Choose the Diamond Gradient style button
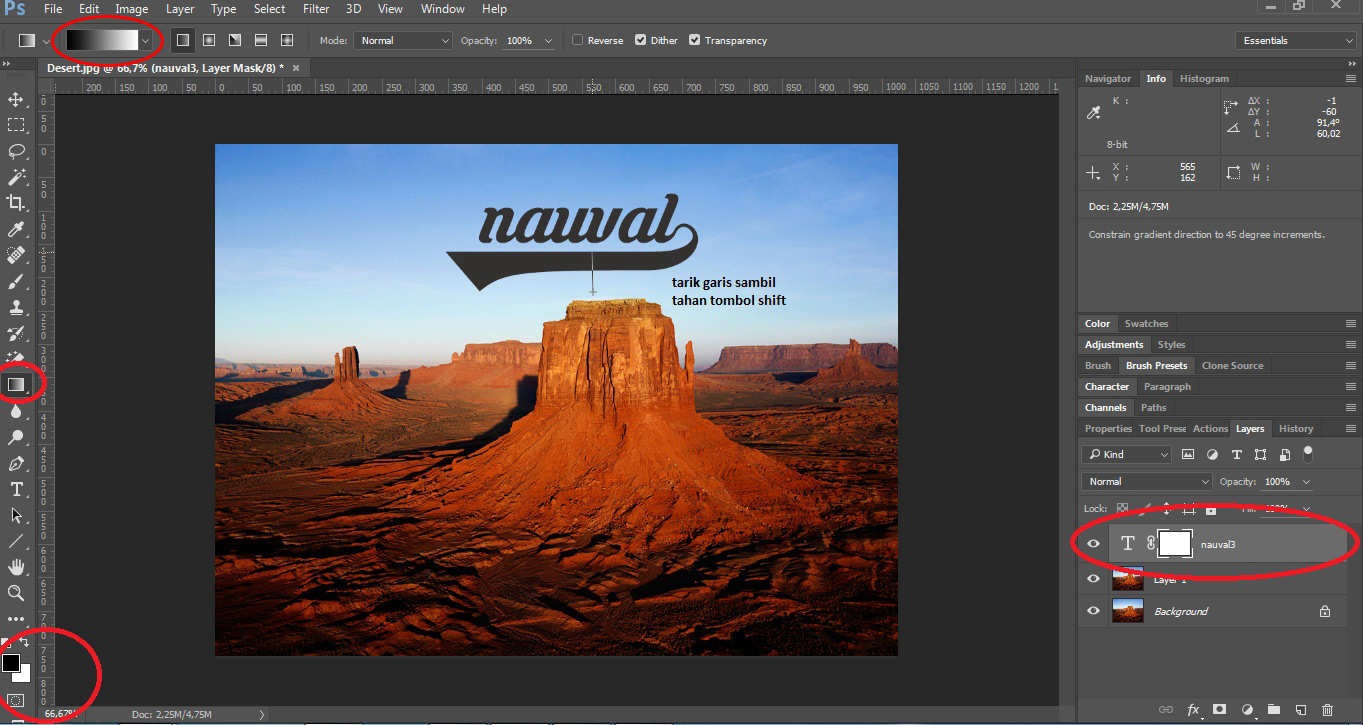Viewport: 1363px width, 725px height. (x=287, y=40)
